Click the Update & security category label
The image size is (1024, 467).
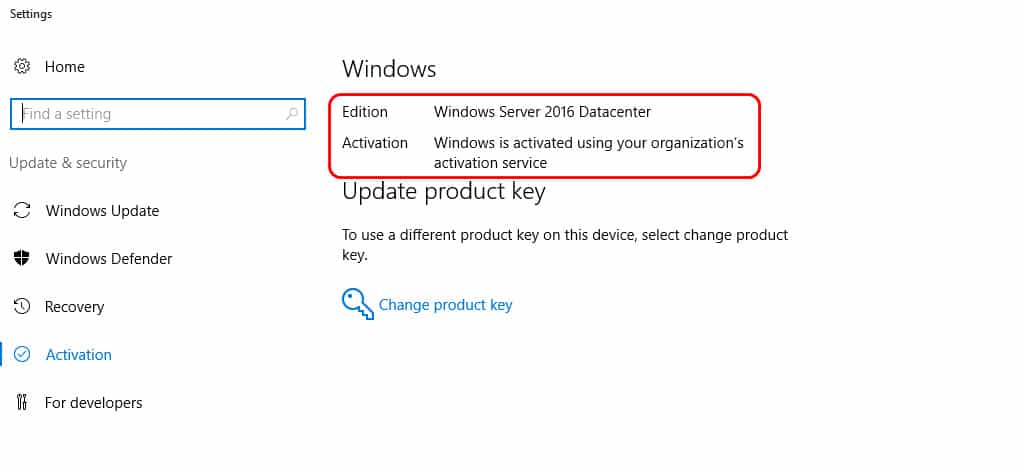68,163
